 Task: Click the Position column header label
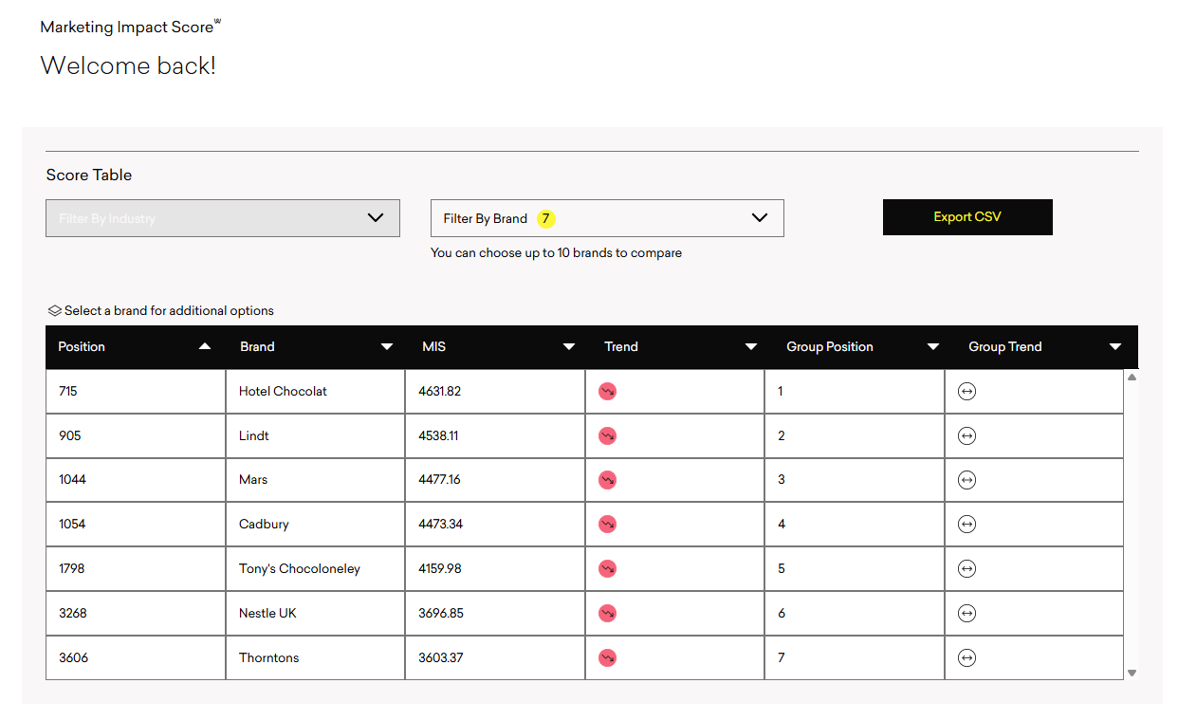pos(81,346)
